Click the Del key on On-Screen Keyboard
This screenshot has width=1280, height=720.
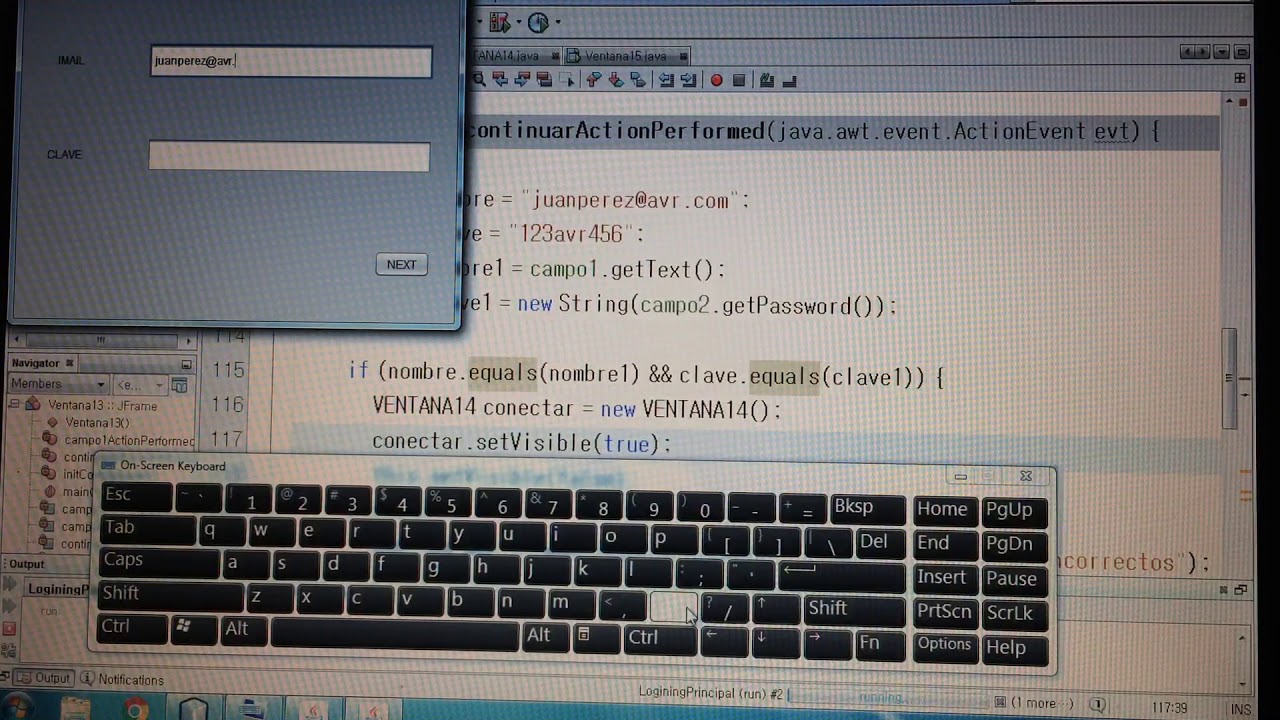(x=880, y=543)
